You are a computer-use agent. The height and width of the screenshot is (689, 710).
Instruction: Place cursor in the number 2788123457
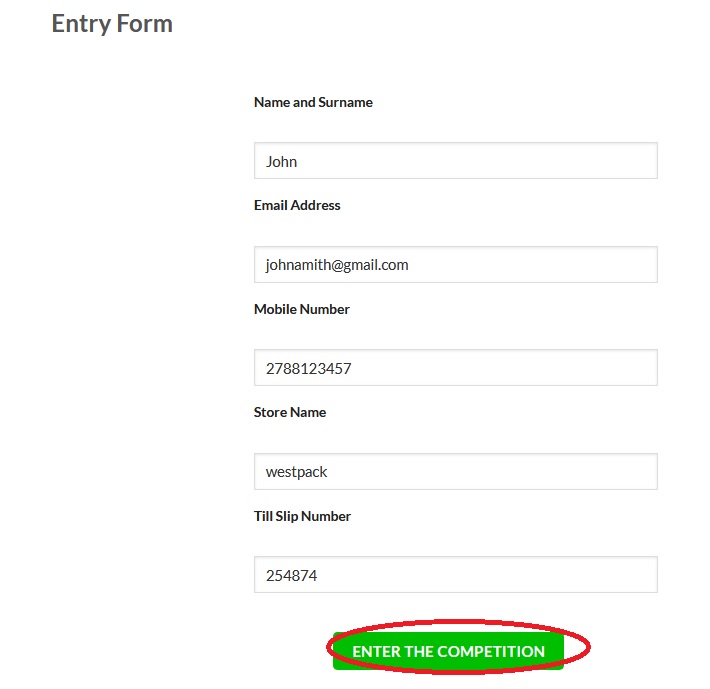(309, 368)
